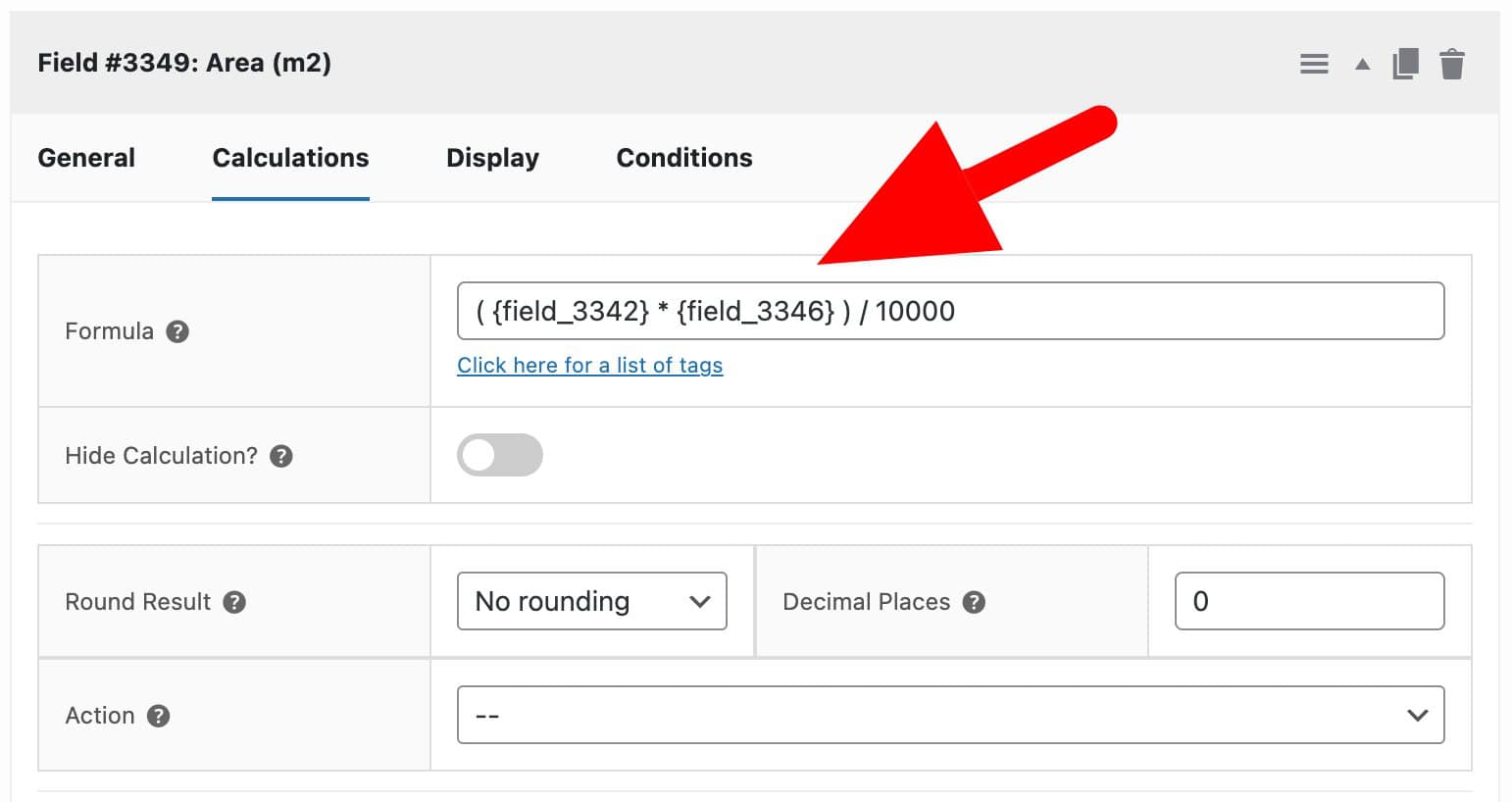Delete field using the trash icon
This screenshot has width=1512, height=802.
1452,64
